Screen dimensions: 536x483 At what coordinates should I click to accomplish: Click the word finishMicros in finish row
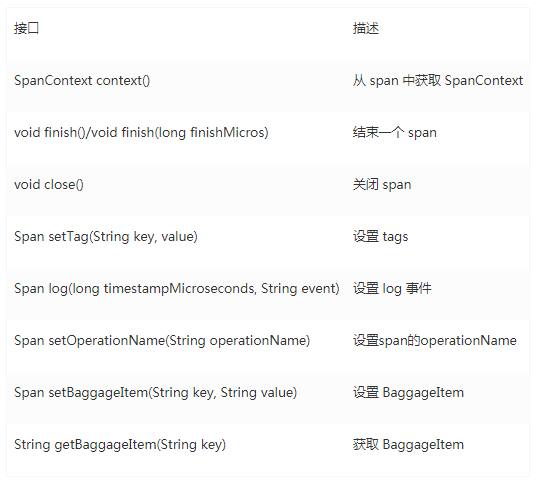point(227,133)
